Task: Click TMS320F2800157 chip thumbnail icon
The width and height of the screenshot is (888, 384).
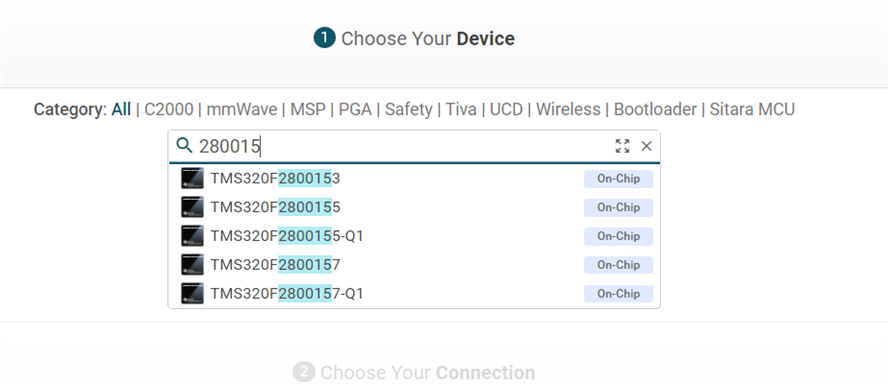Action: coord(193,264)
